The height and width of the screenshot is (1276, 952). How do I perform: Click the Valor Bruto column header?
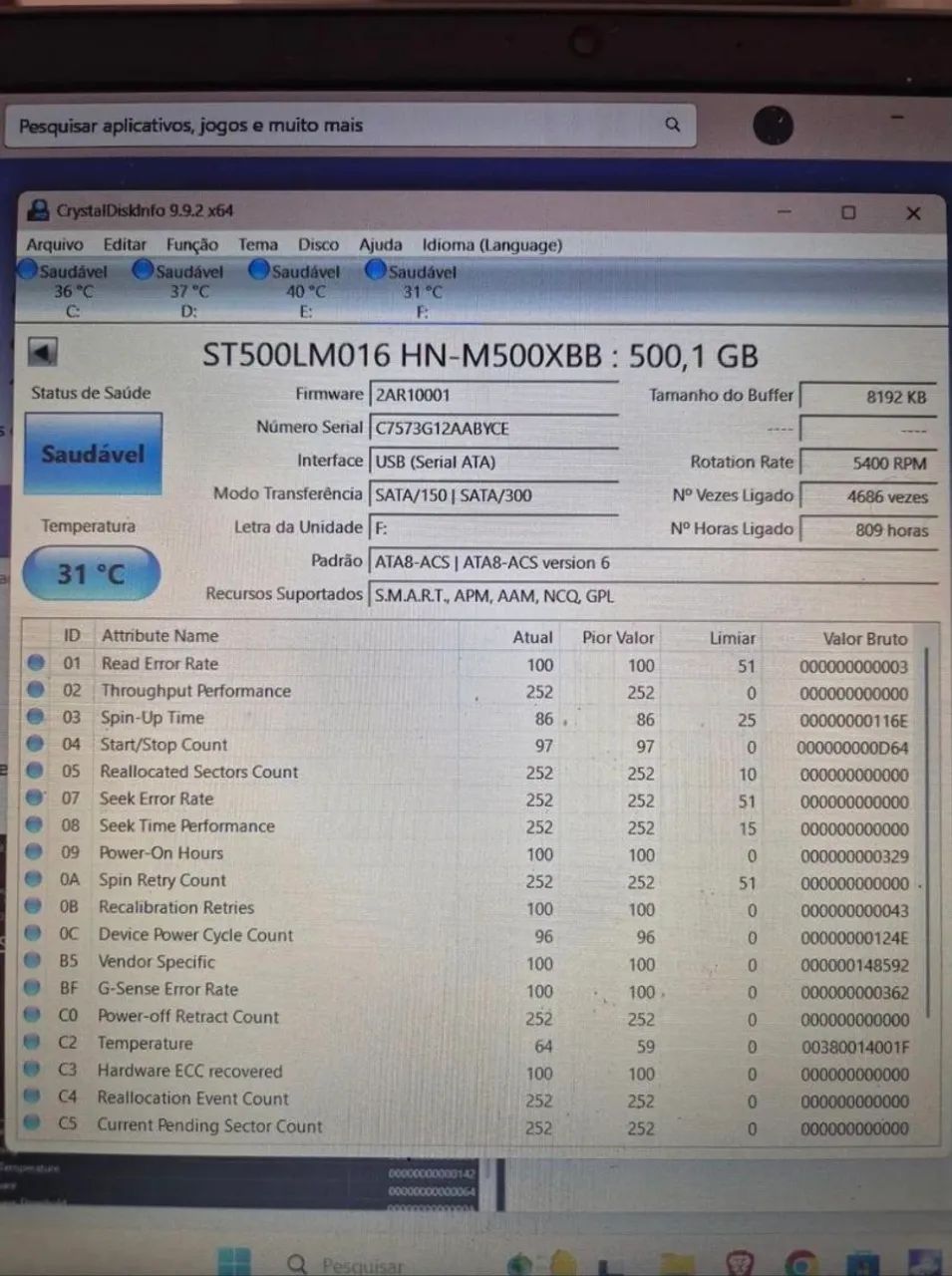tap(865, 638)
